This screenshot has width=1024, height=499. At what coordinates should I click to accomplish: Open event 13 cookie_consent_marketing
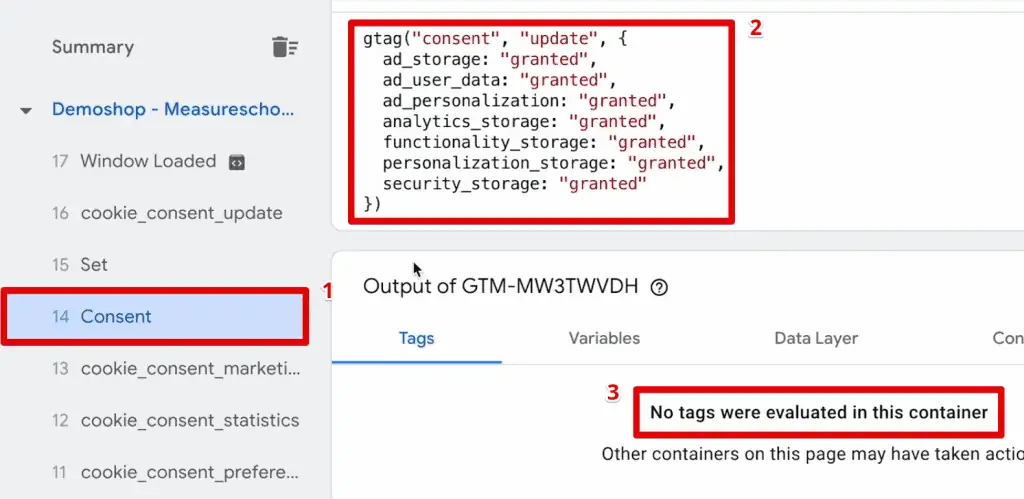pyautogui.click(x=189, y=369)
